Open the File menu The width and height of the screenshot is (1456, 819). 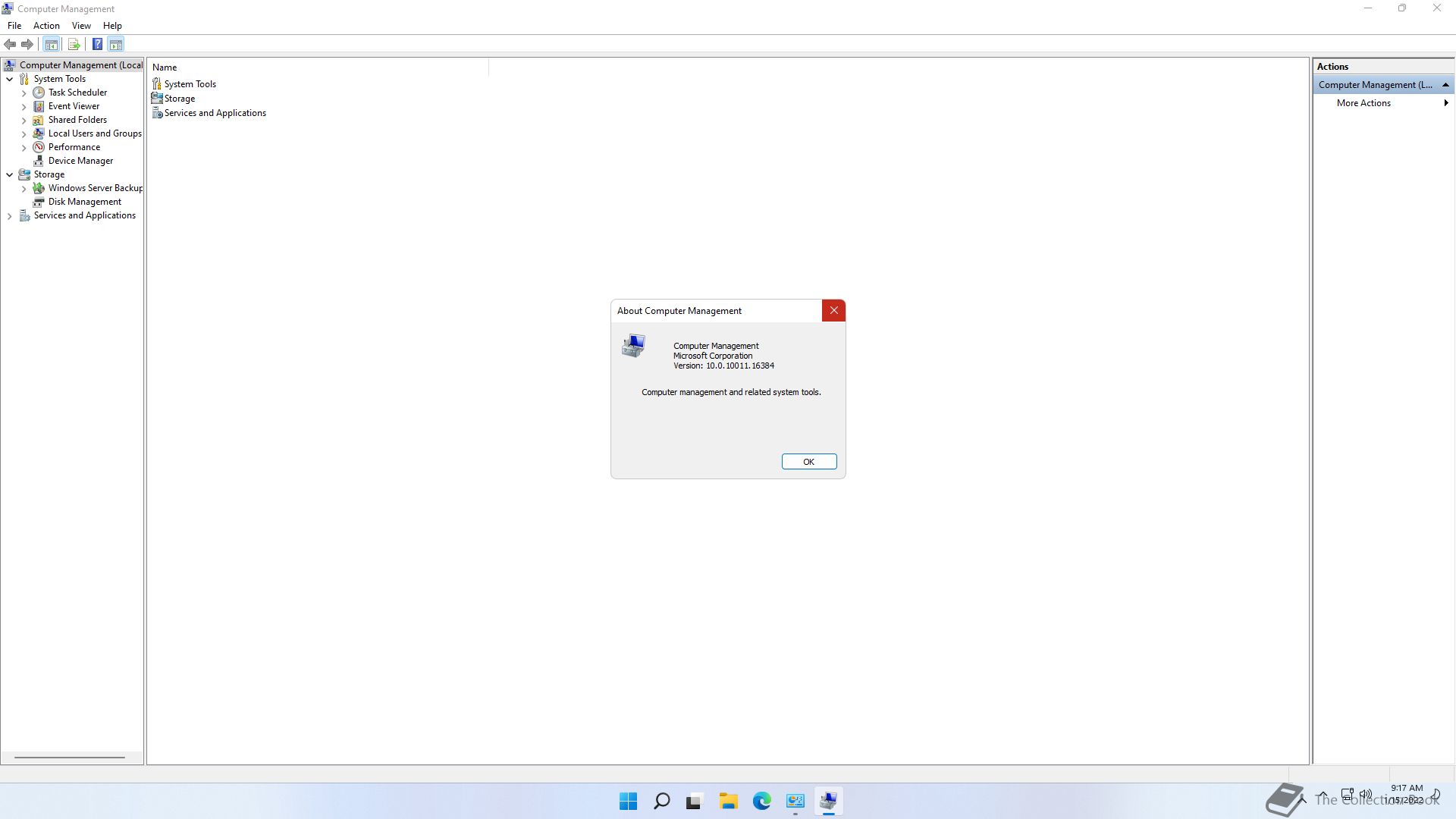pyautogui.click(x=14, y=25)
